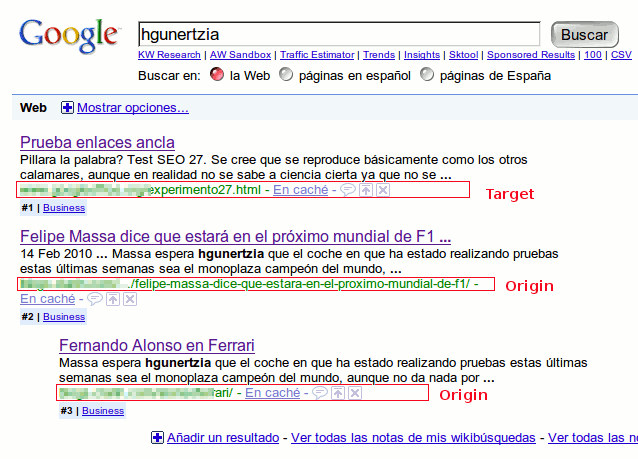
Task: Click the comment bubble icon for Felipe Massa result
Action: point(94,299)
